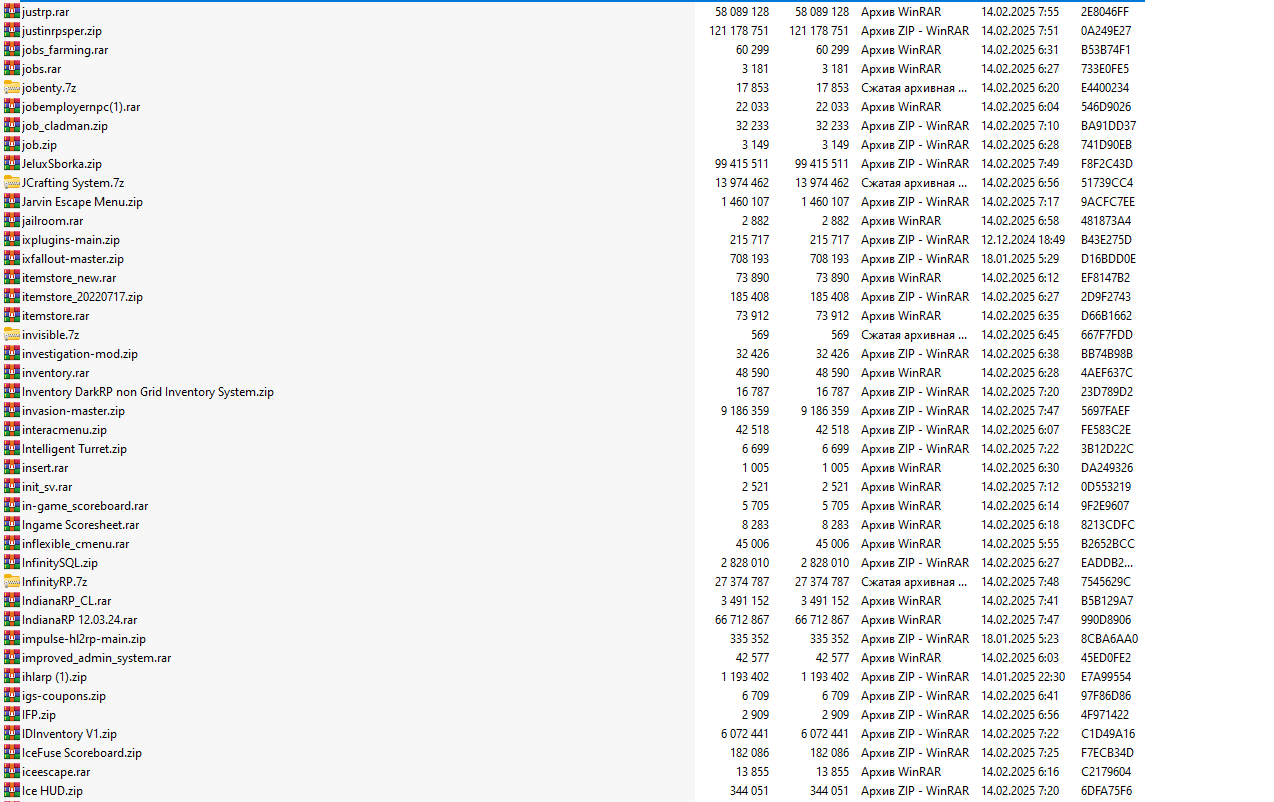Select file name jobs.rar
Viewport: 1274px width, 802px height.
(x=41, y=69)
